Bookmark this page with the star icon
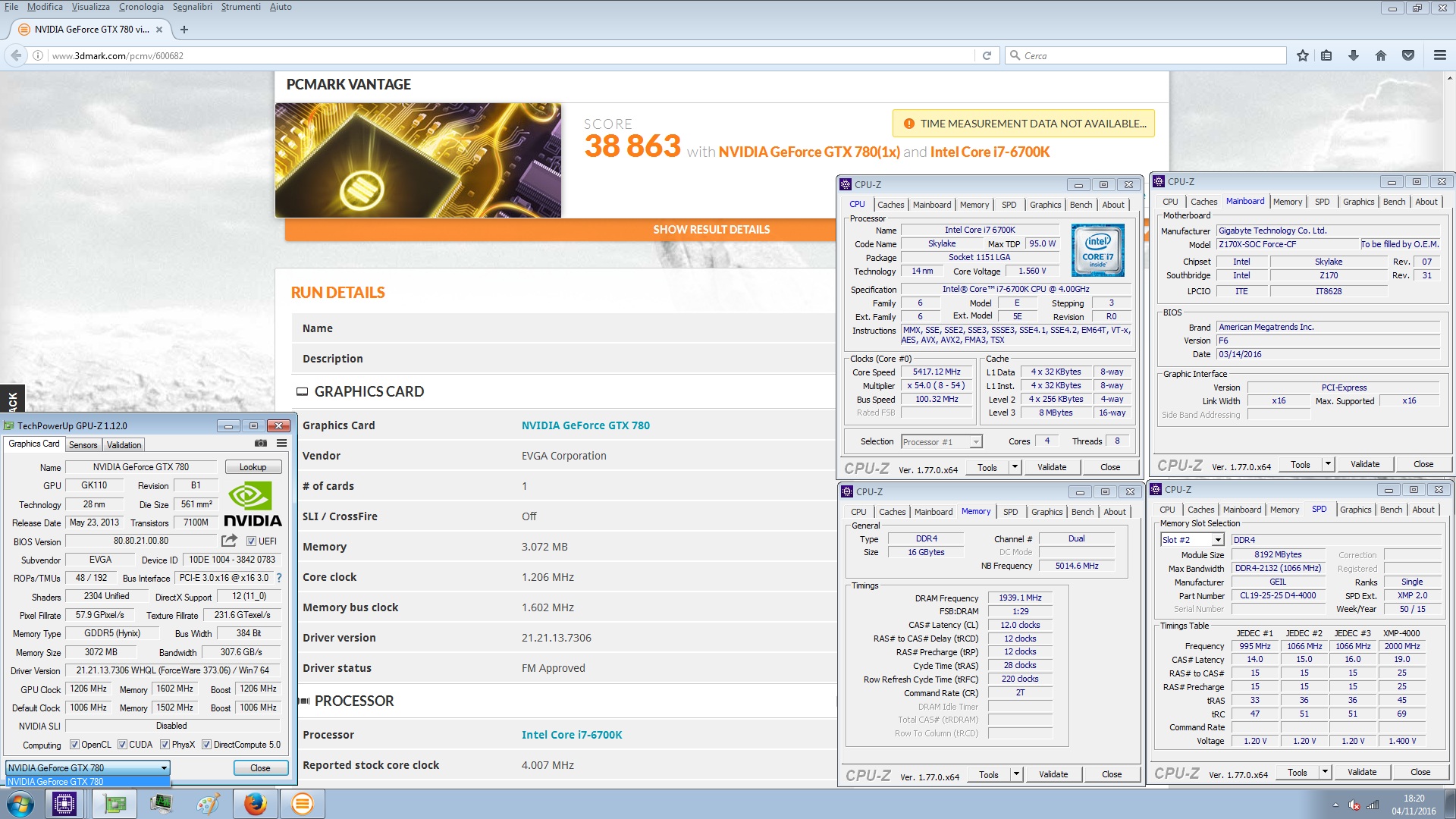 [1303, 55]
